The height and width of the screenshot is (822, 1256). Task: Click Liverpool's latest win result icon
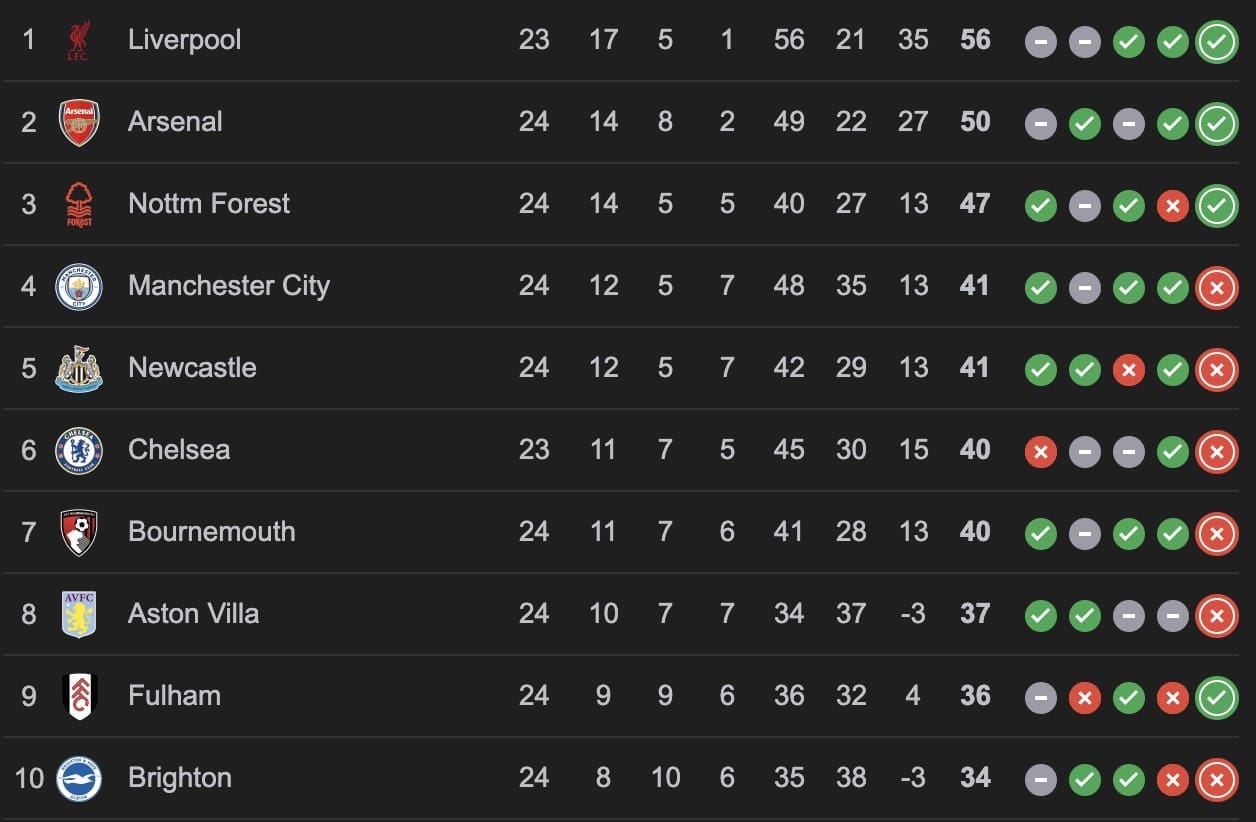(x=1217, y=41)
